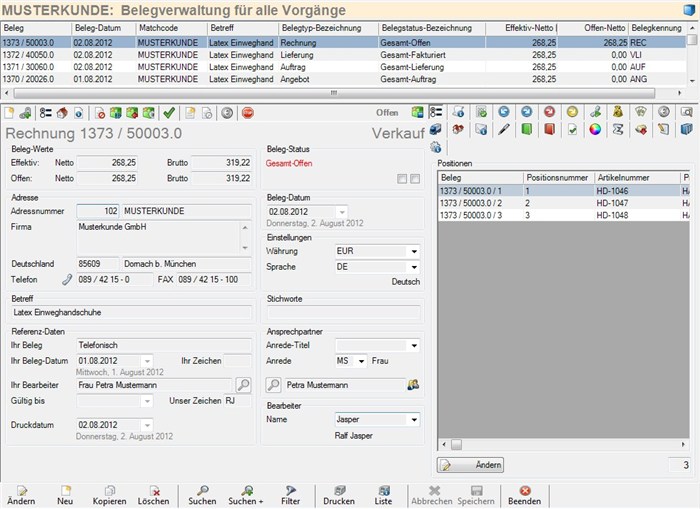Select position row 1373 / 50003.0 / 3
The image size is (700, 509).
(x=564, y=215)
